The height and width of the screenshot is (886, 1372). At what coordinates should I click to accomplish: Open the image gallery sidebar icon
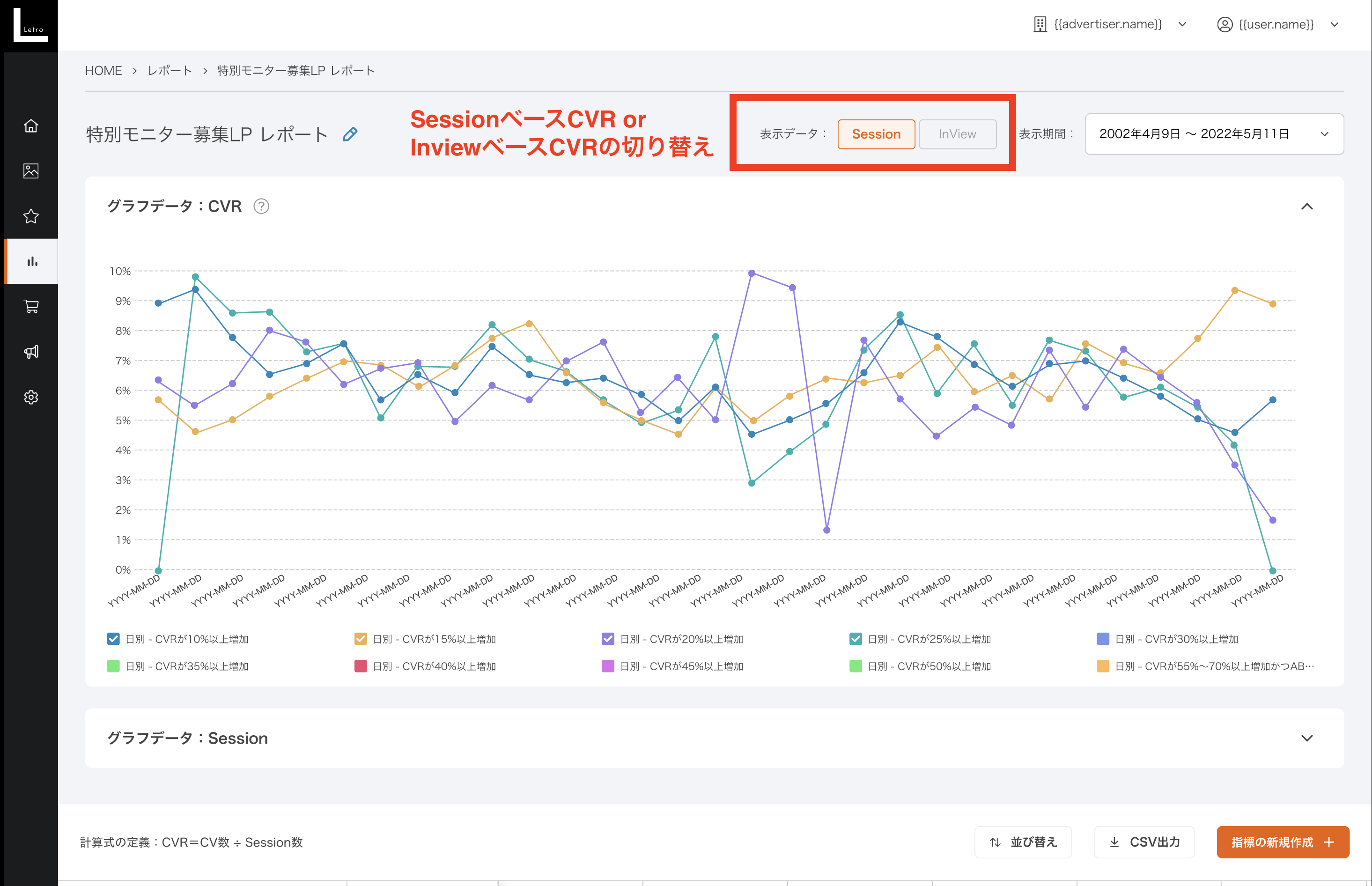(31, 171)
